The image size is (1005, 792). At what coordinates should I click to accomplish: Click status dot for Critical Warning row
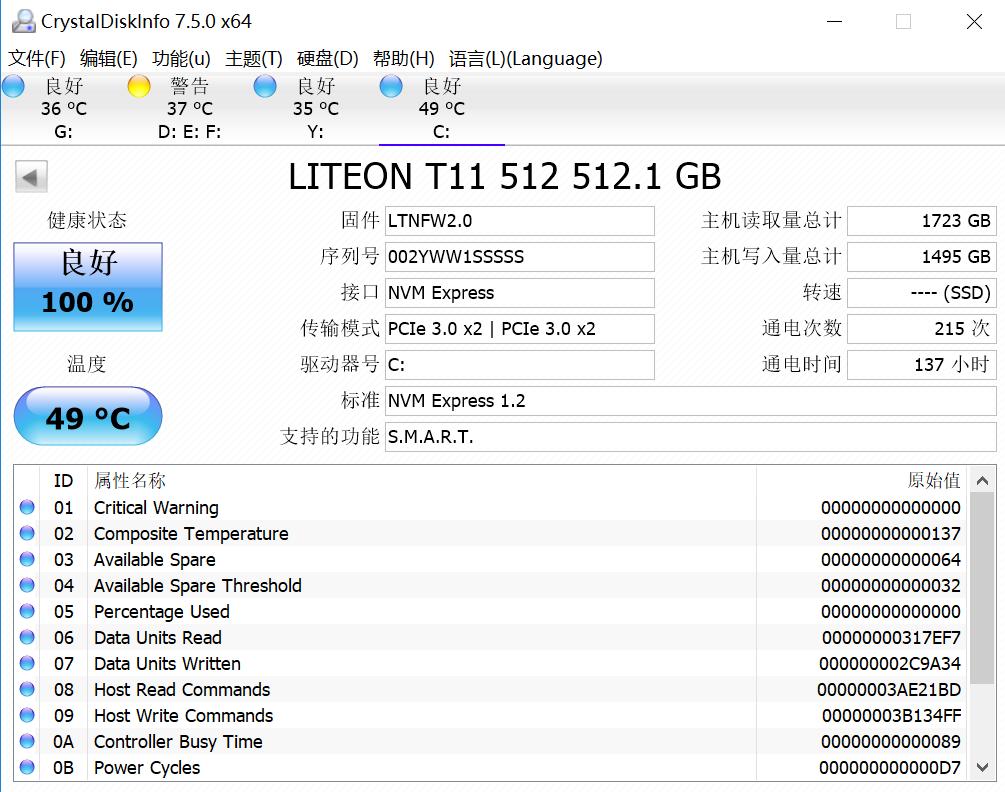(27, 507)
